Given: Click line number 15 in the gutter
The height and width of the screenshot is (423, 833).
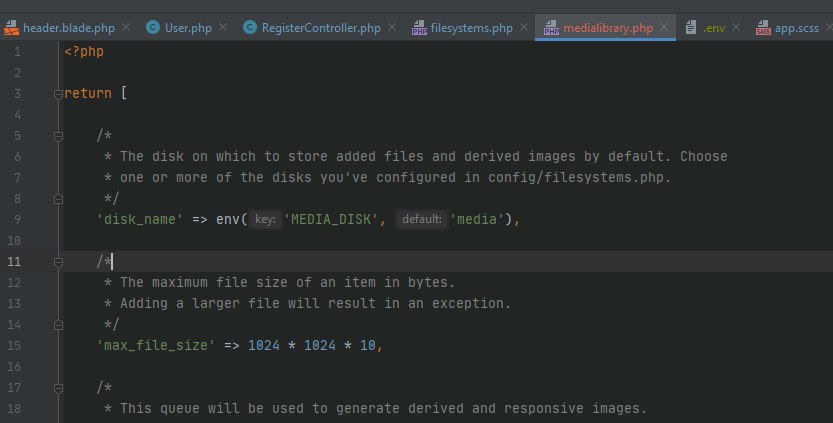Looking at the screenshot, I should [14, 345].
